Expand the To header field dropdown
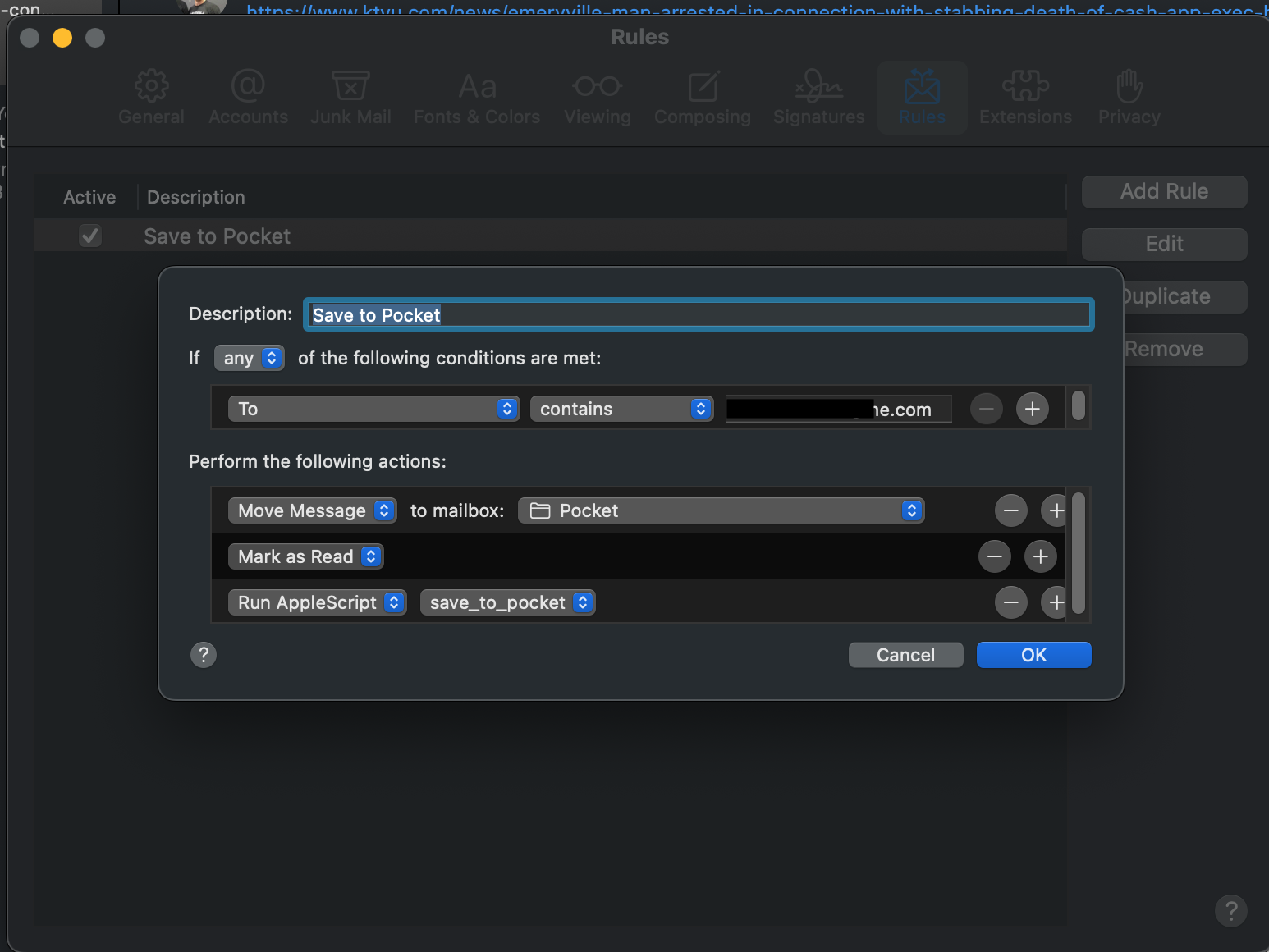The height and width of the screenshot is (952, 1269). tap(373, 409)
